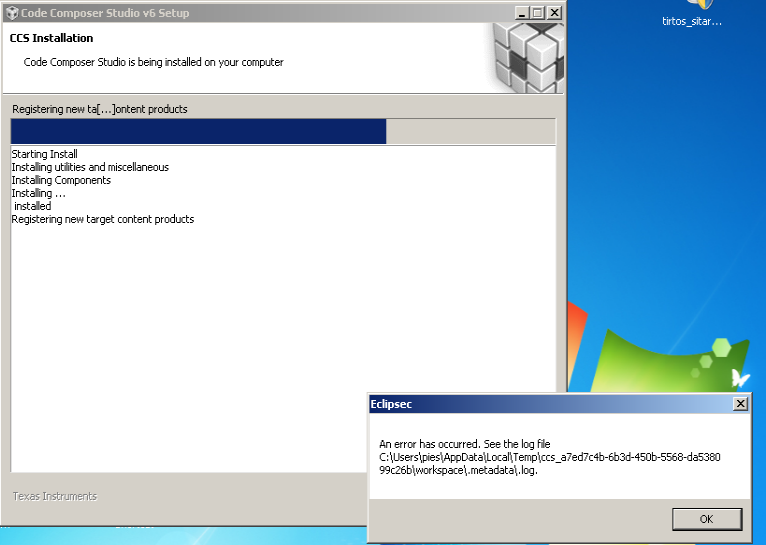Click OK in the Eclipsec error dialog

707,519
